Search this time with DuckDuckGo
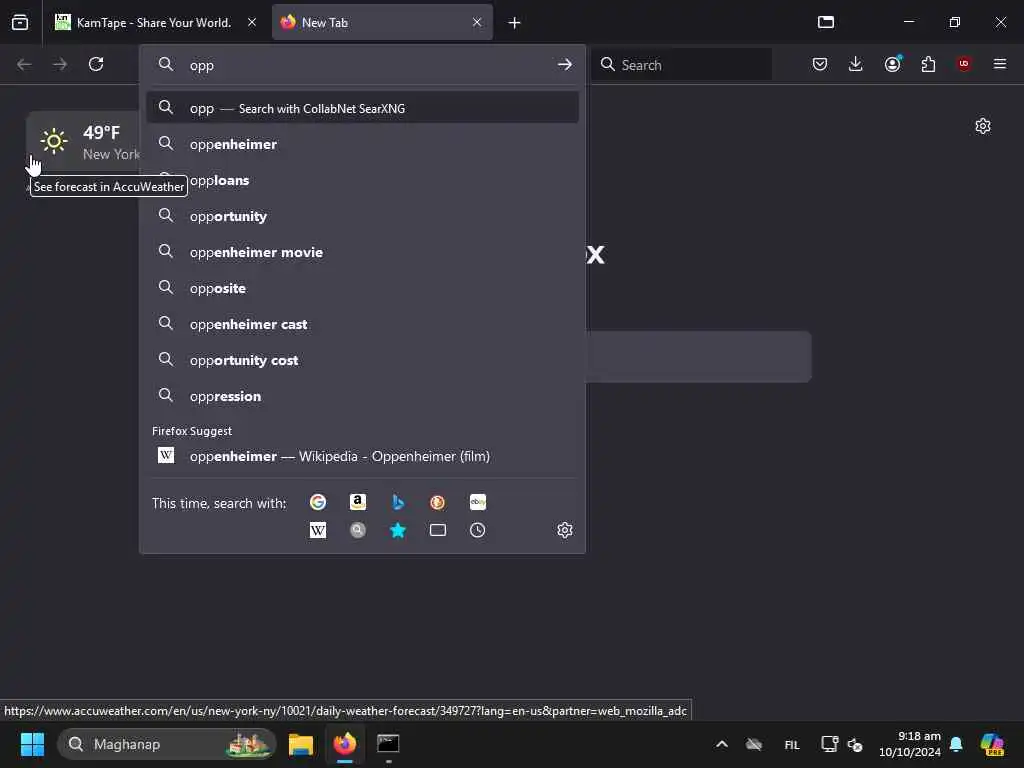 tap(438, 502)
